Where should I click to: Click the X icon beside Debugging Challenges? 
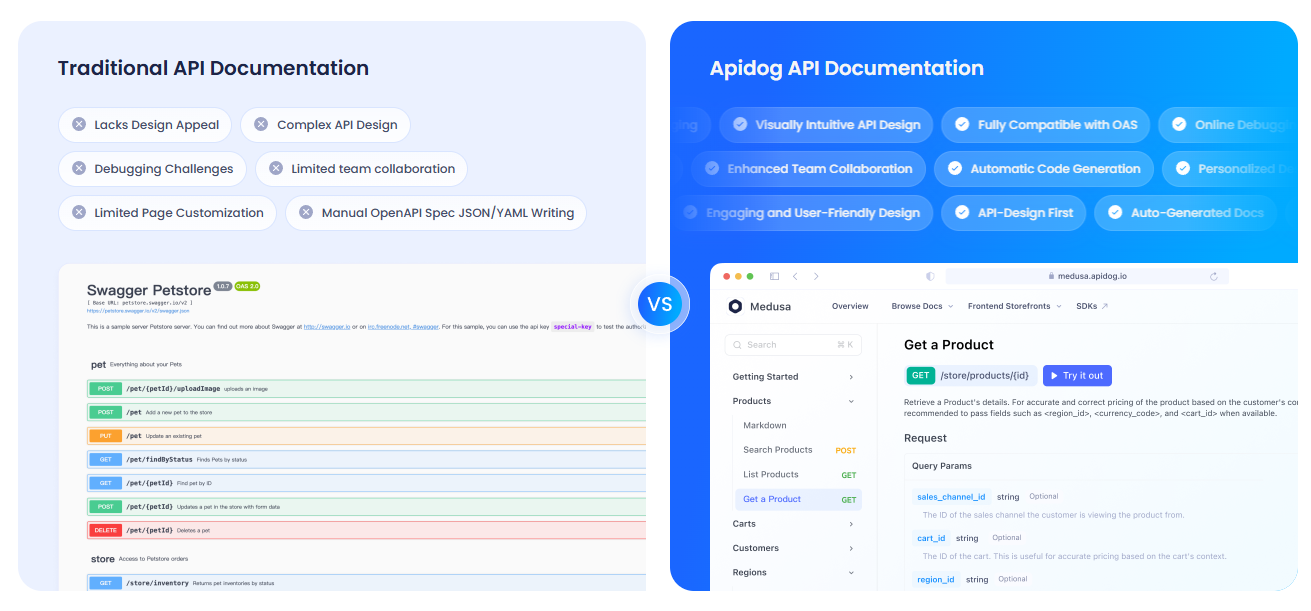click(79, 169)
